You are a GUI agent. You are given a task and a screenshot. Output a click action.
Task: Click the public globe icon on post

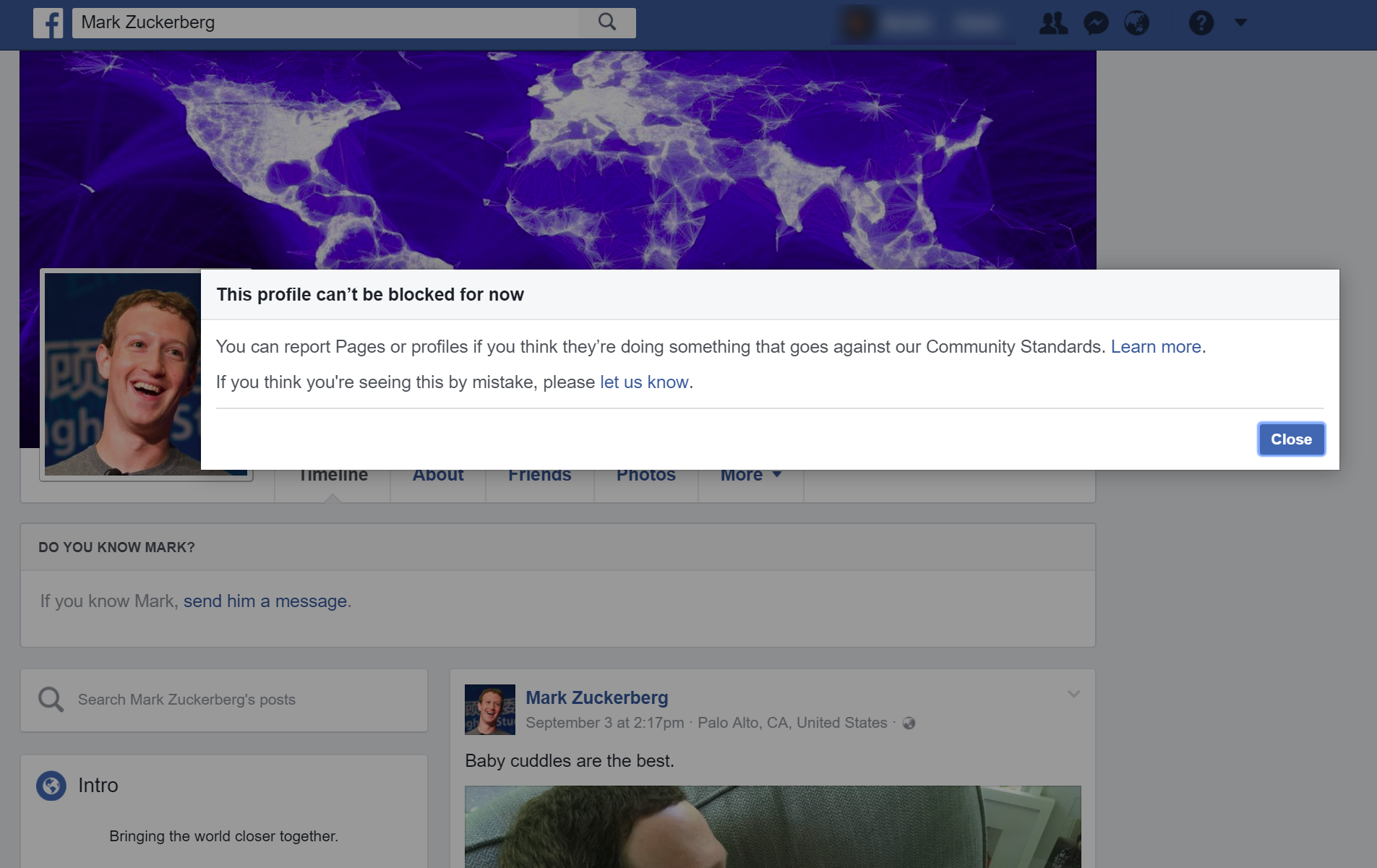click(x=909, y=723)
